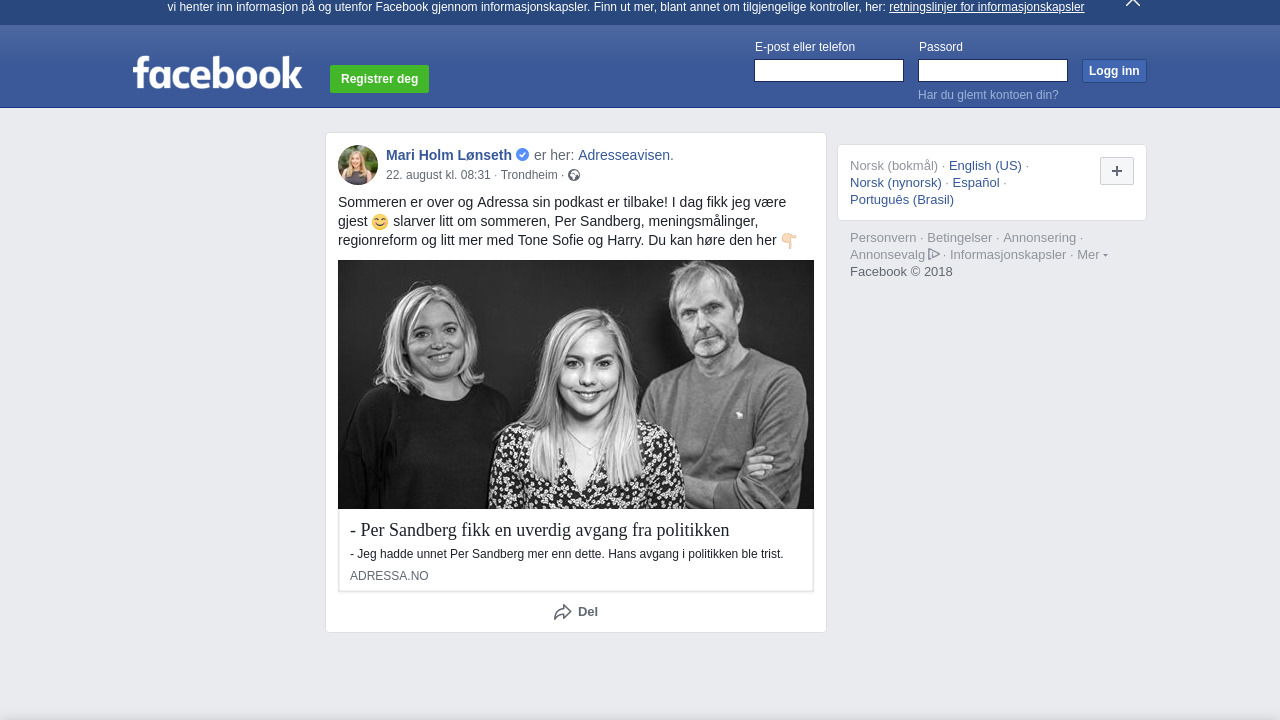The image size is (1280, 720).
Task: Select Norsk (nynorsk) language
Action: 895,183
